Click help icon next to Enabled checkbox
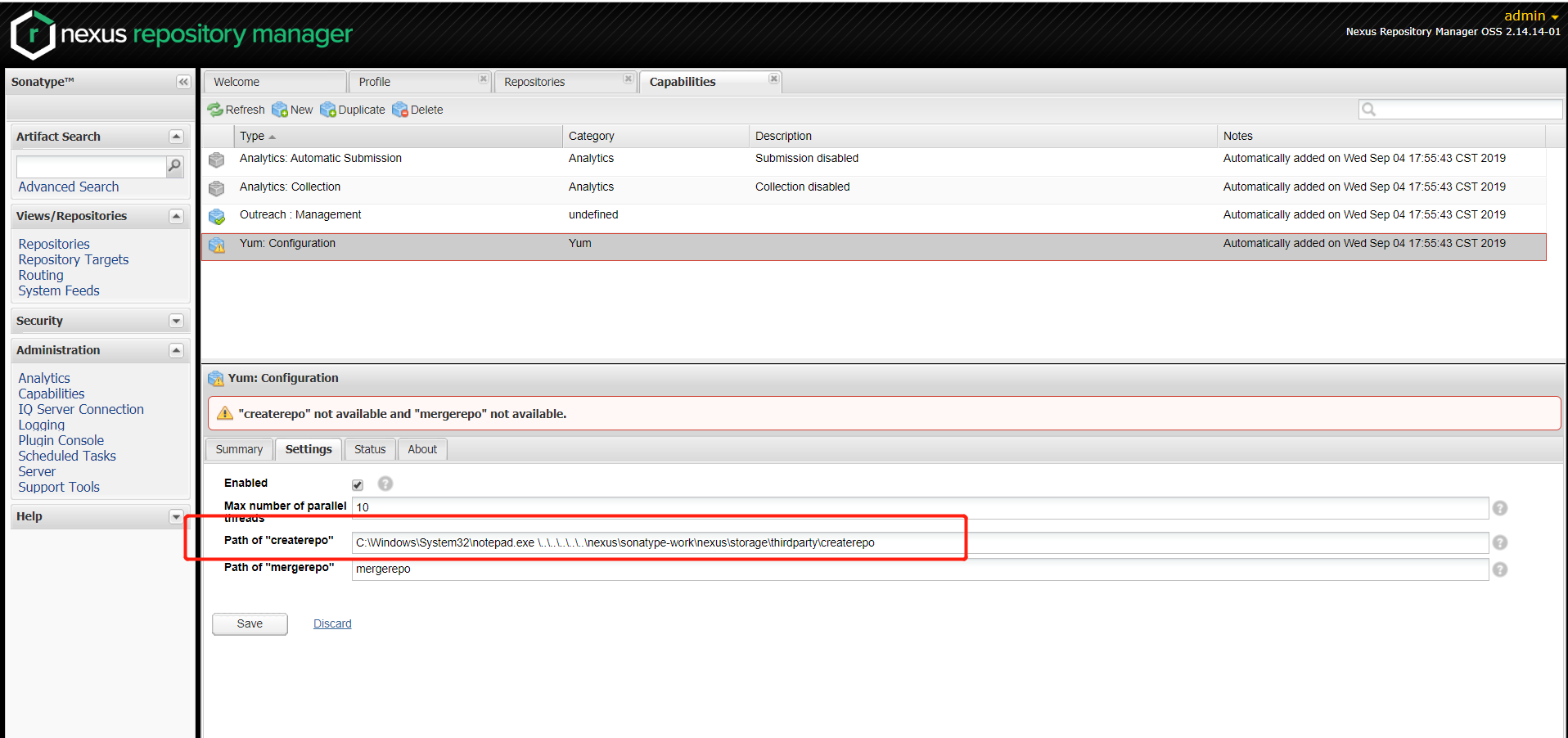 (x=385, y=484)
